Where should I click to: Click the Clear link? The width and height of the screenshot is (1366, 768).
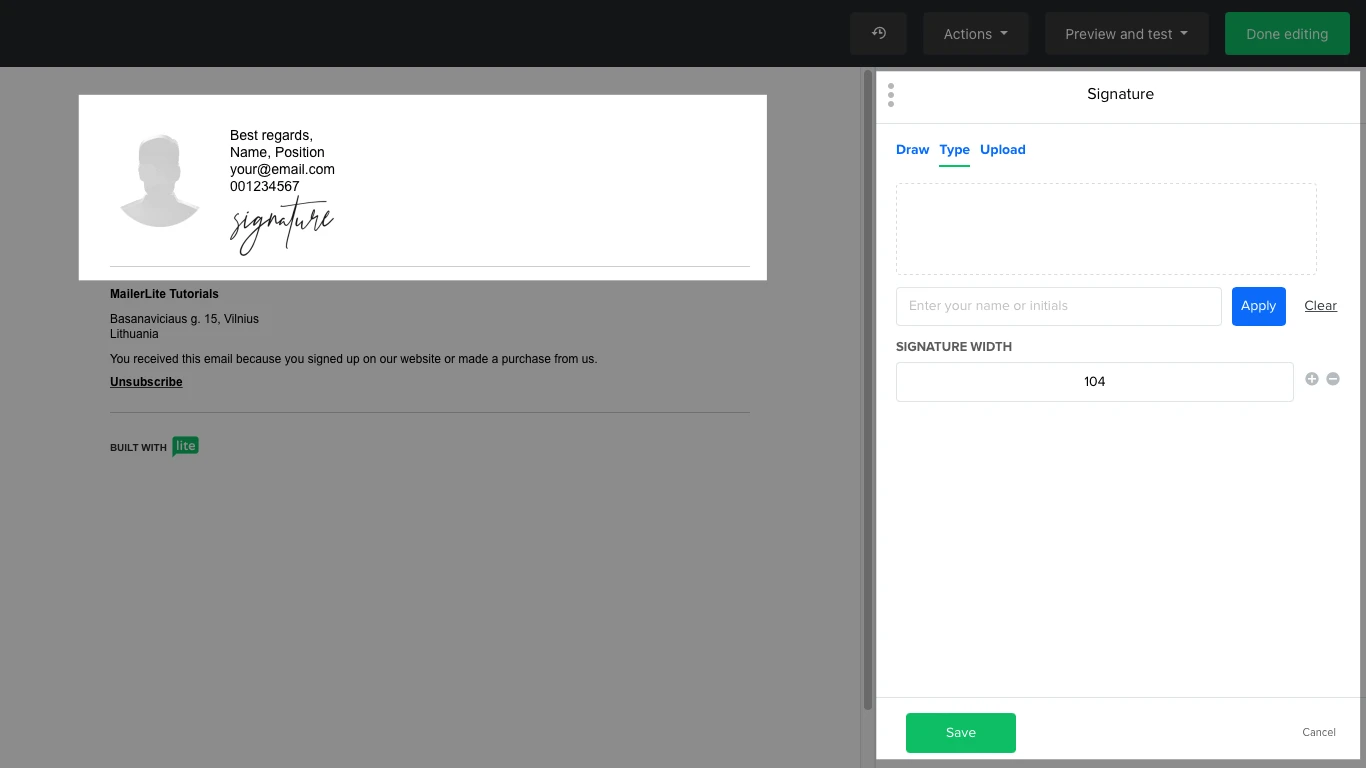[x=1320, y=306]
